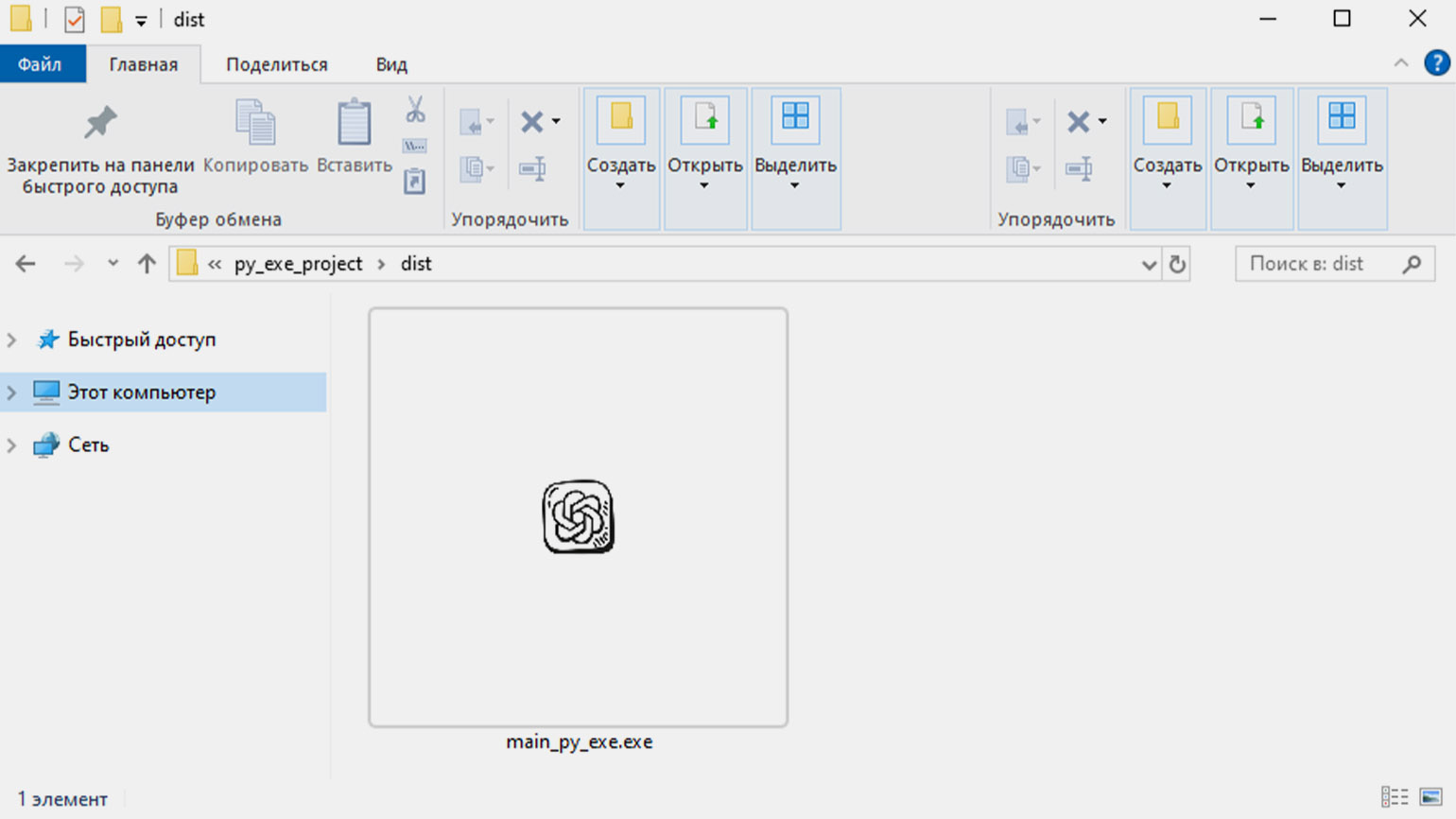Click the Быстрый доступ star icon
The width and height of the screenshot is (1456, 819).
pos(47,340)
